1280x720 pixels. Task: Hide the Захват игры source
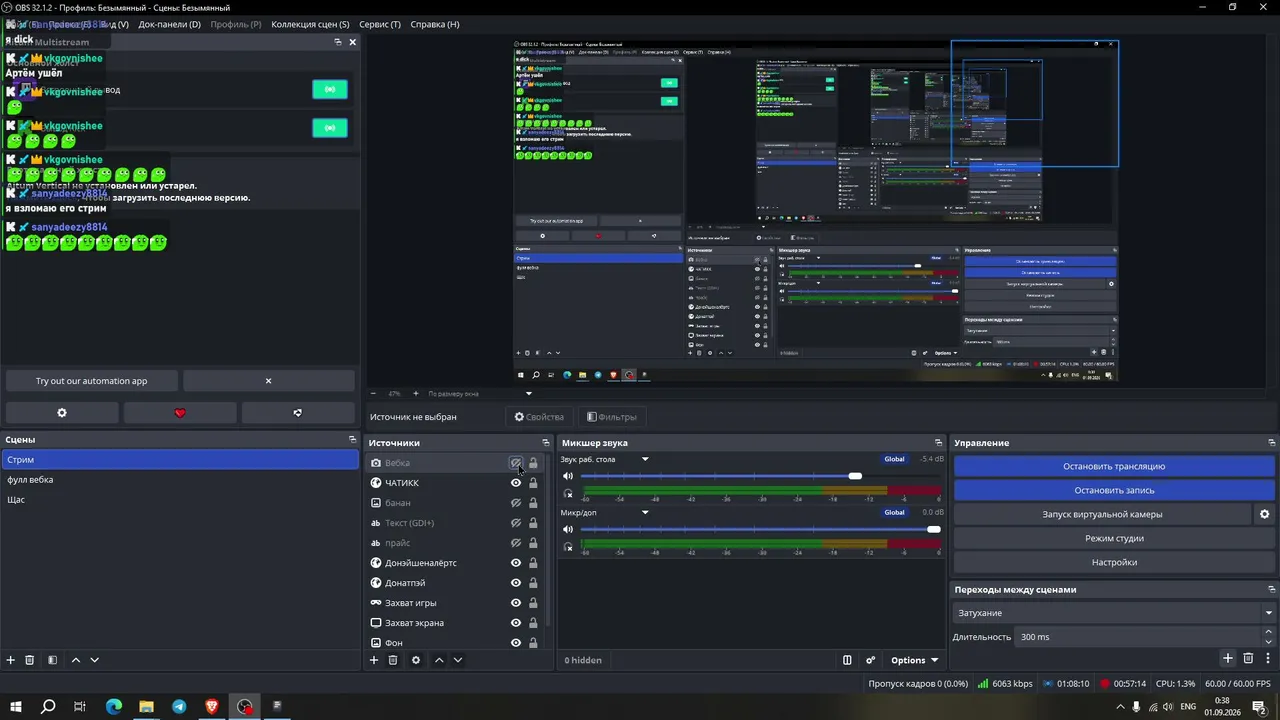point(516,603)
